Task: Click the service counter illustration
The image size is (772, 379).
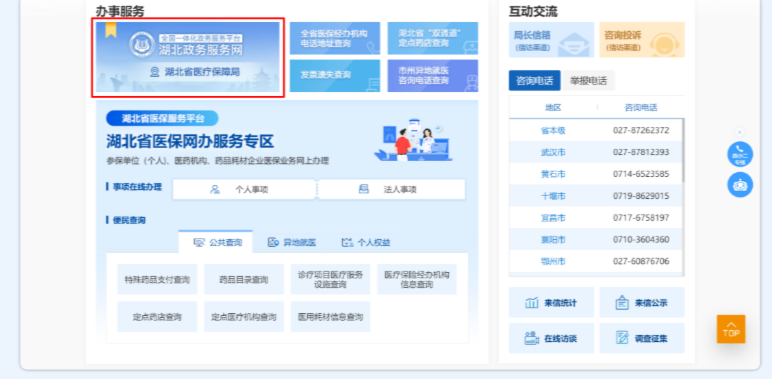Action: pyautogui.click(x=413, y=139)
